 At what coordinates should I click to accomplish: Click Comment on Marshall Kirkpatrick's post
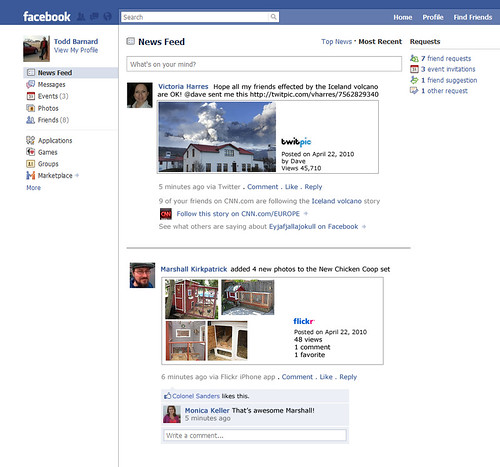(297, 377)
